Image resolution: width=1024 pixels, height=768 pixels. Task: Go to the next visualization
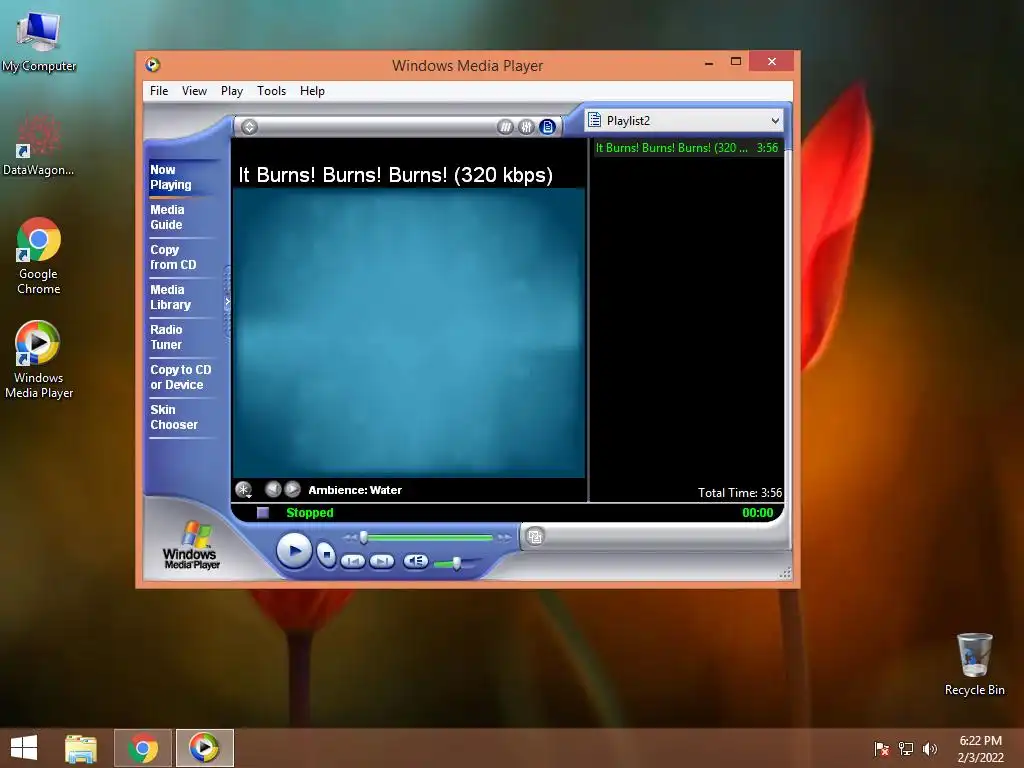293,488
